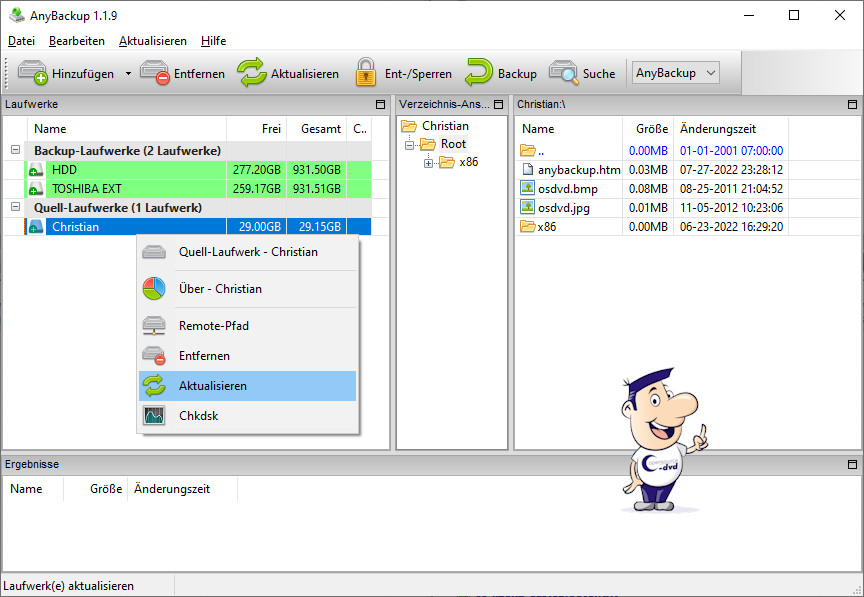Select Remote-Pfad from the context menu
This screenshot has height=597, width=864.
pos(213,326)
